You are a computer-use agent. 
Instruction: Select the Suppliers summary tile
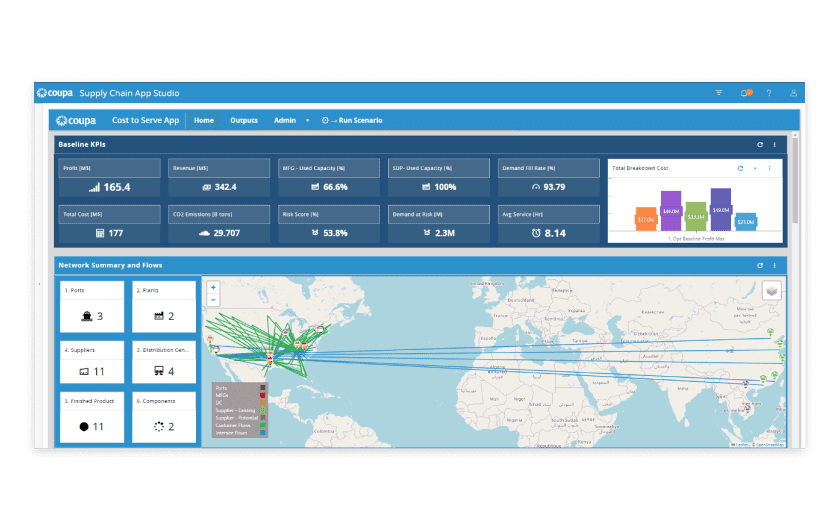coord(92,362)
